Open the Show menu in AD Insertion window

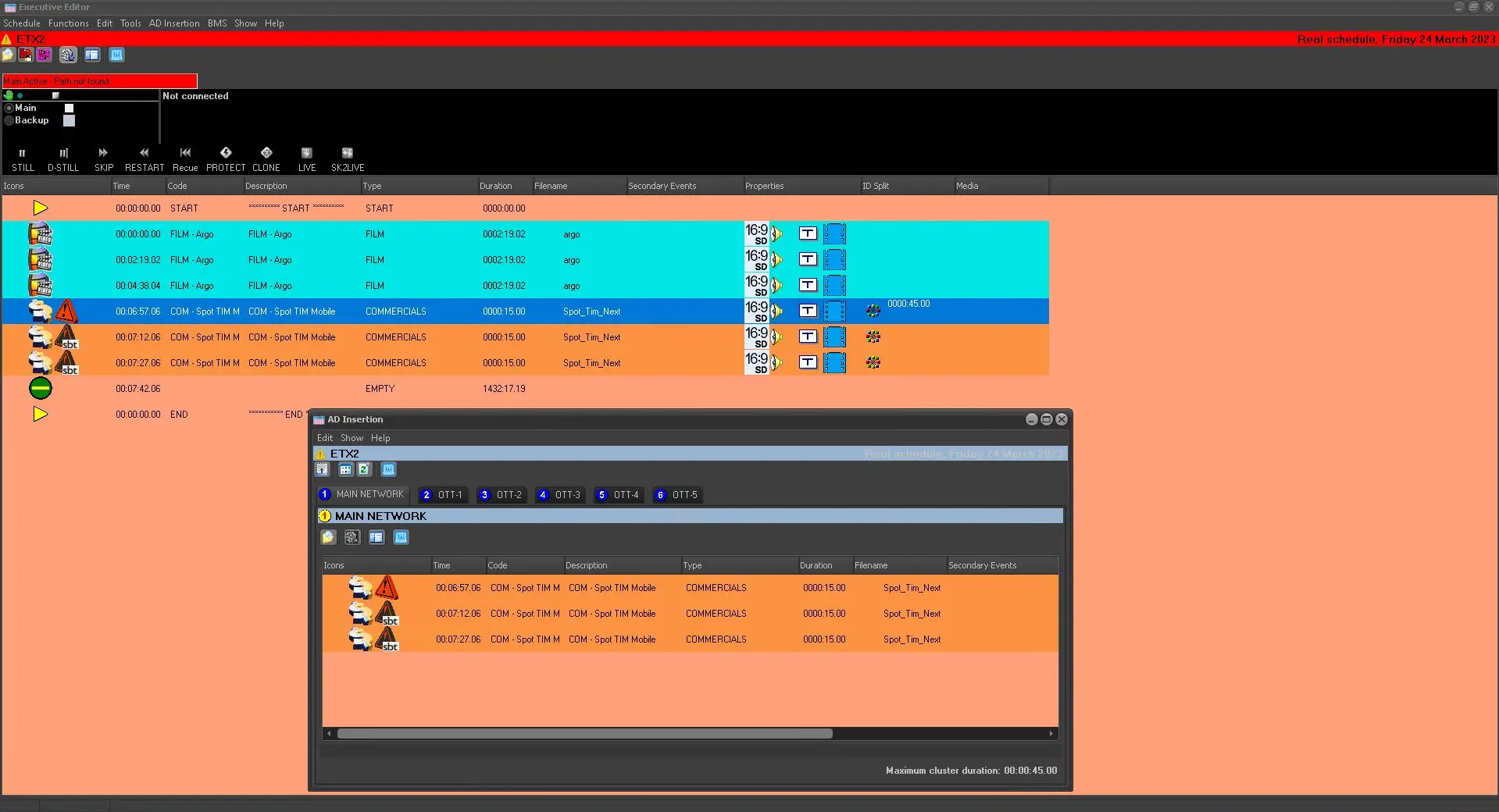(352, 438)
